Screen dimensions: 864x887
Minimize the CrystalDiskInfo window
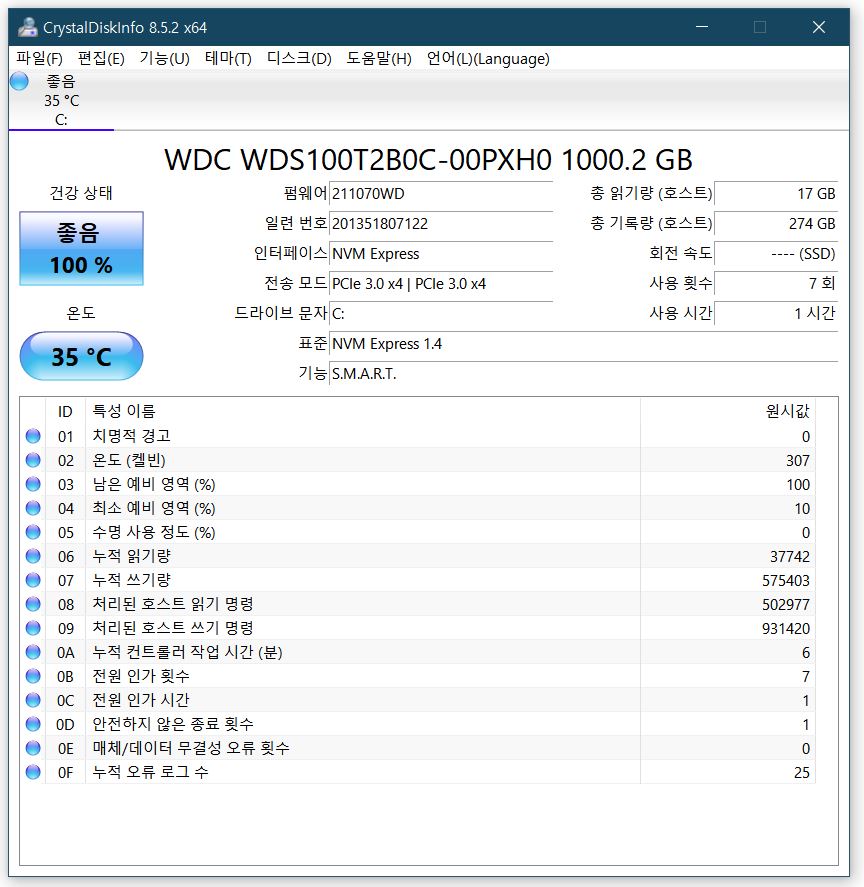point(702,27)
